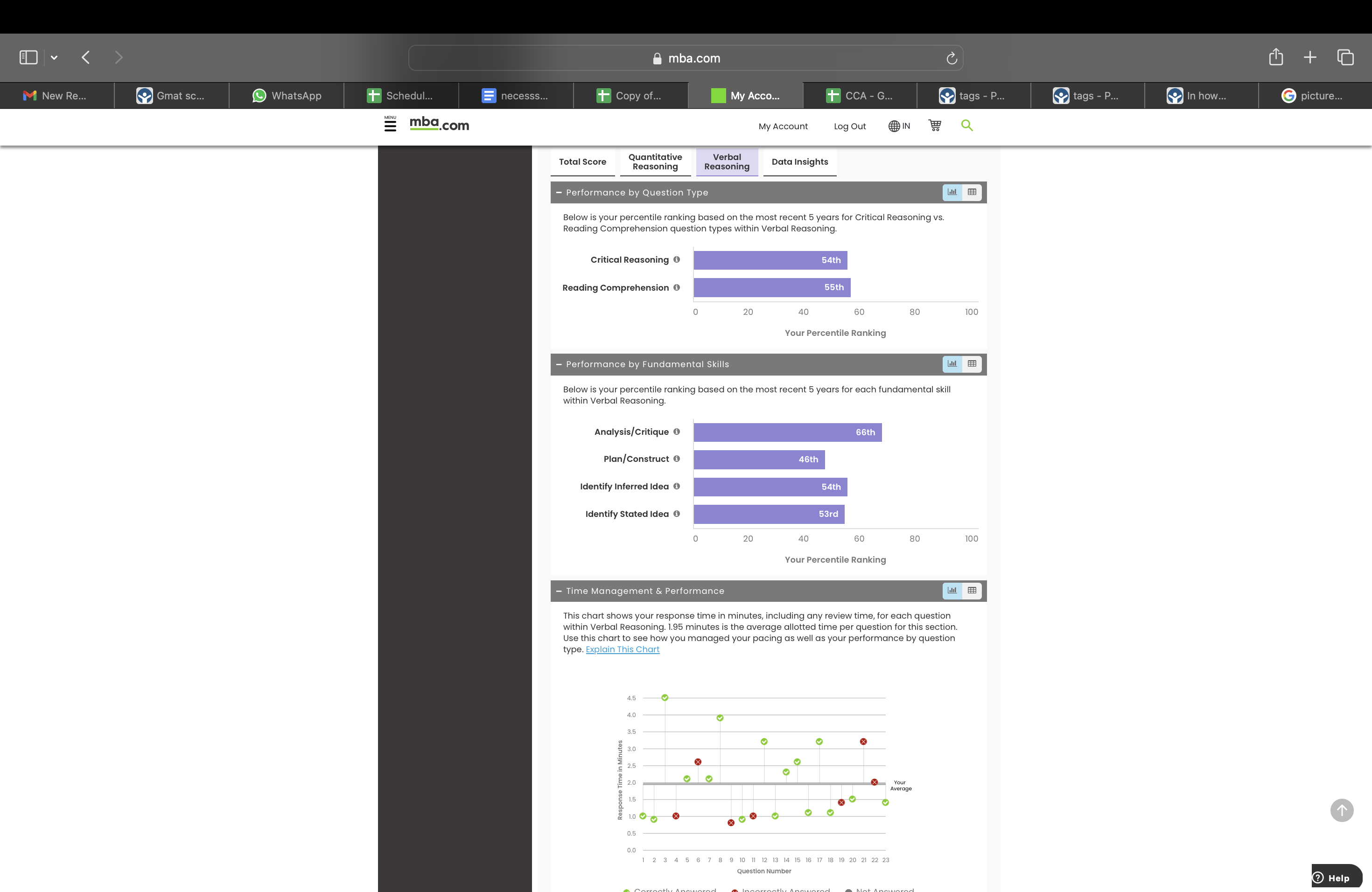Click the info icon beside Critical Reasoning
Image resolution: width=1372 pixels, height=892 pixels.
(x=676, y=259)
